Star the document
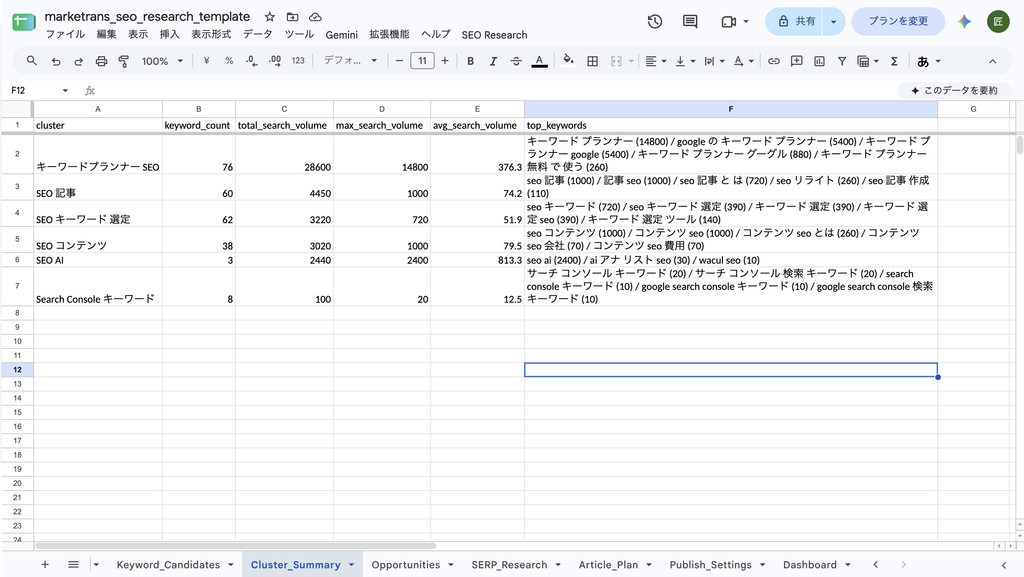This screenshot has height=577, width=1024. [270, 17]
